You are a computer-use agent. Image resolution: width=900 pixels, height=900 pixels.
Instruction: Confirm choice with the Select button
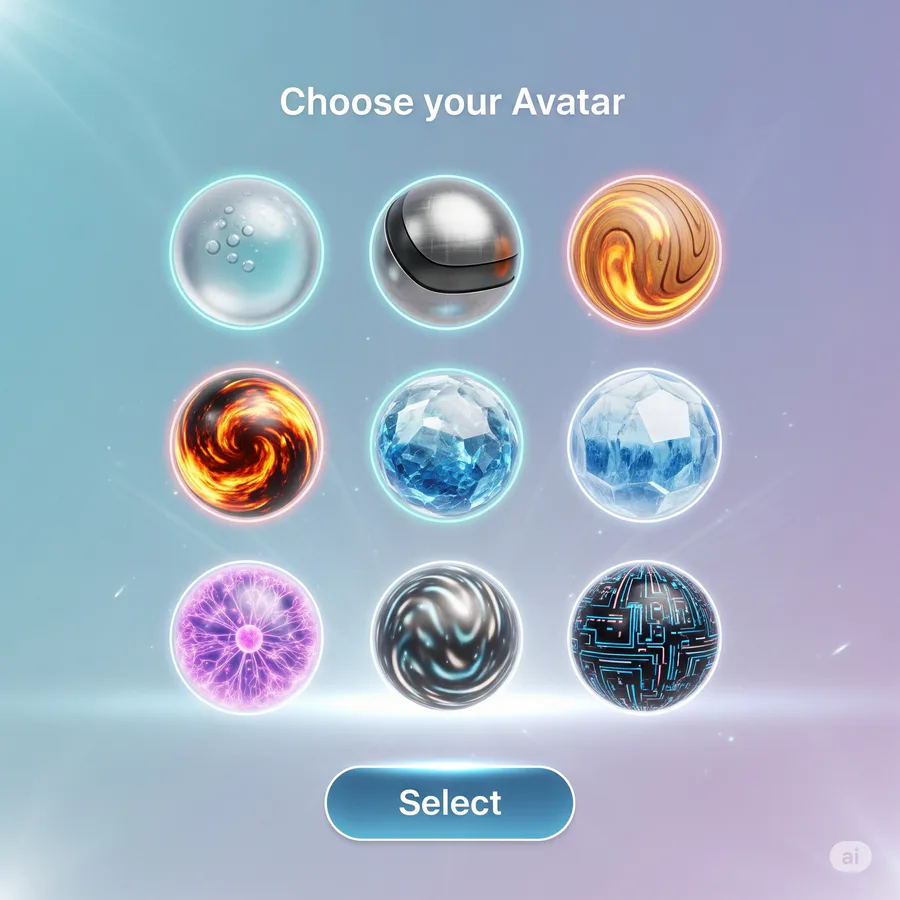[x=450, y=802]
